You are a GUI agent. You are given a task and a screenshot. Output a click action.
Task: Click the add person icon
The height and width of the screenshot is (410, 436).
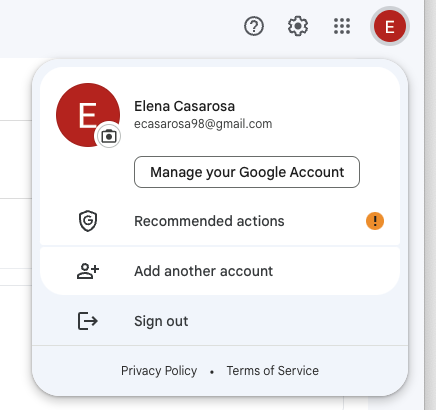coord(88,271)
